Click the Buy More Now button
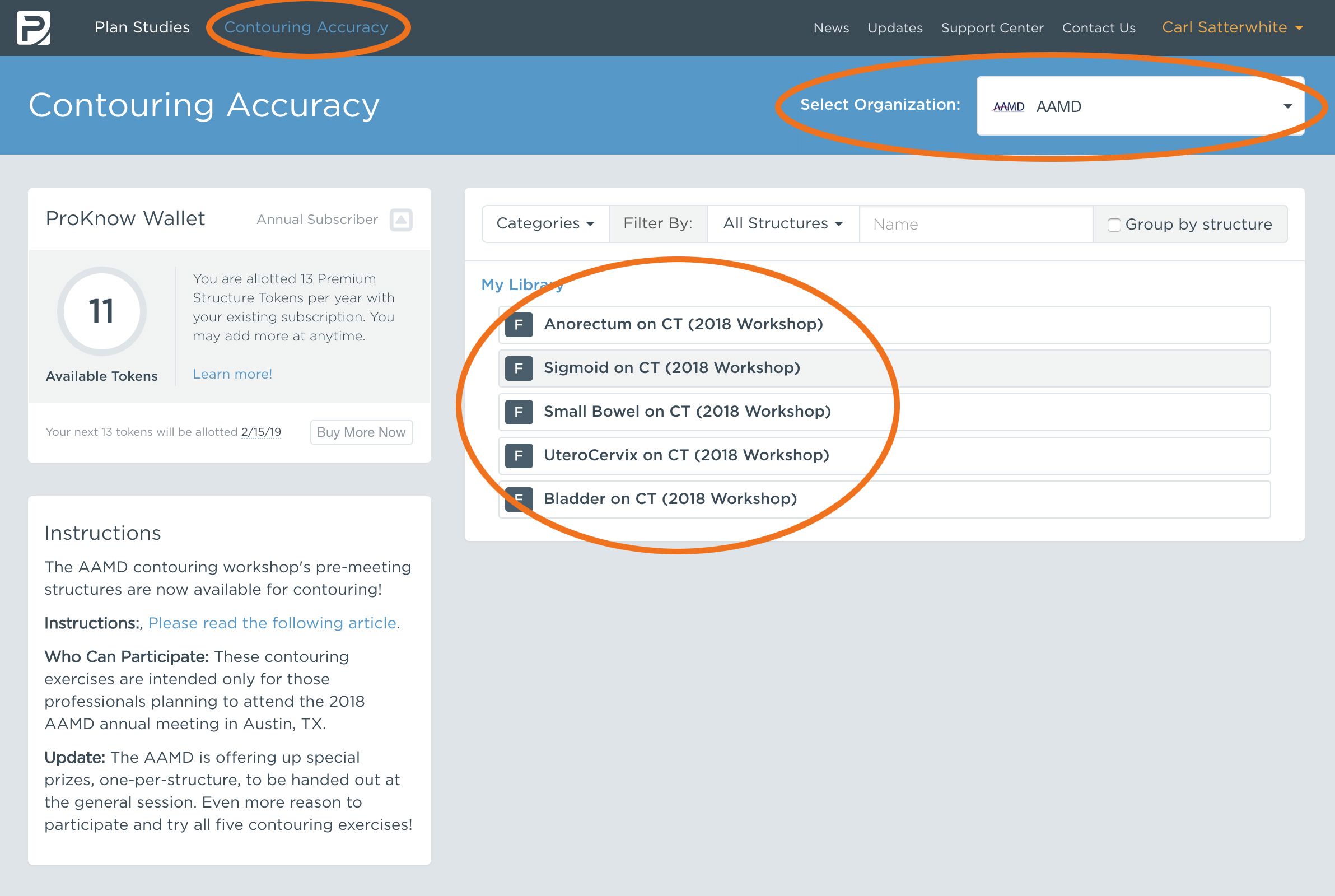 (x=361, y=432)
